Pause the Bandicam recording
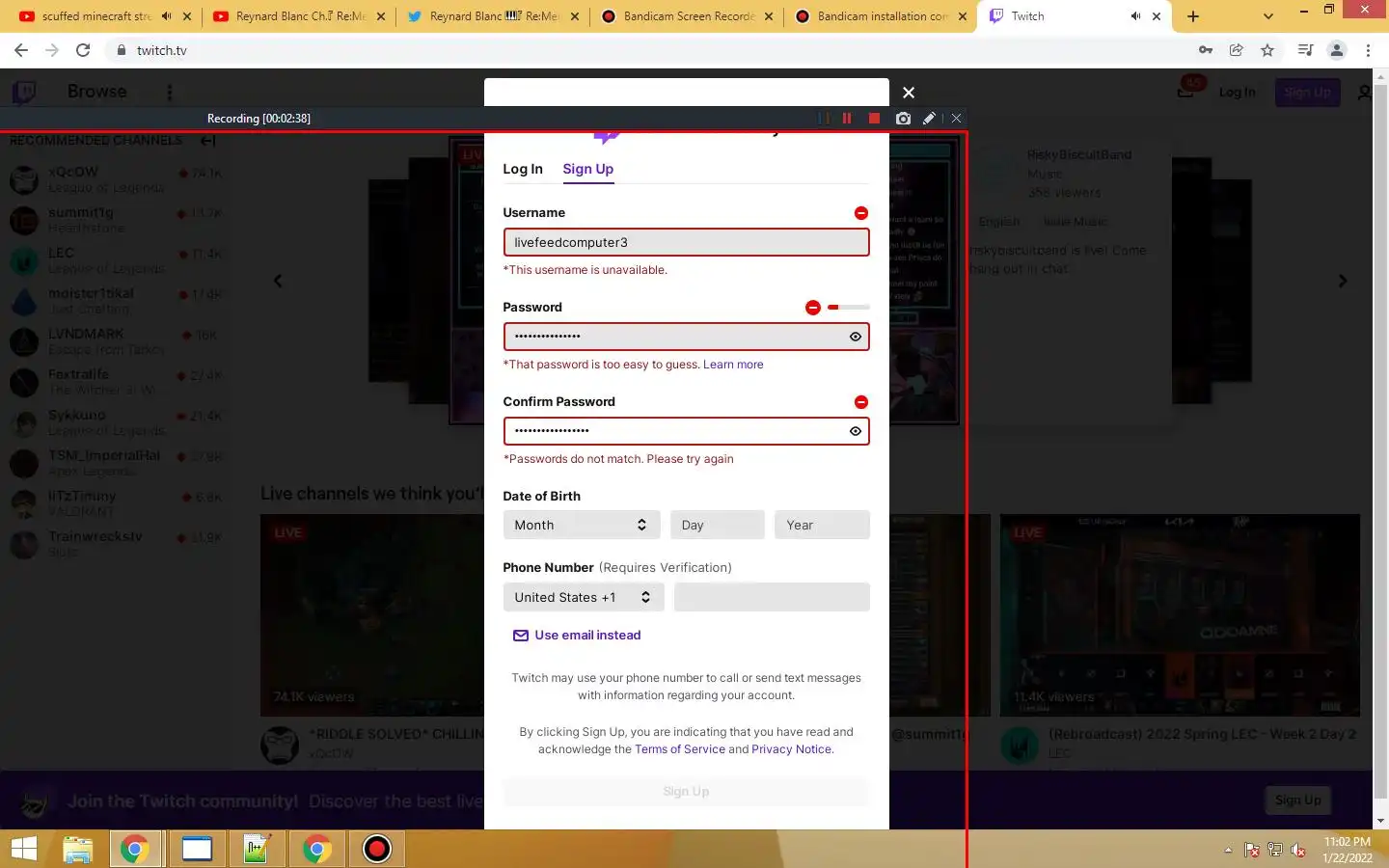 (x=847, y=118)
